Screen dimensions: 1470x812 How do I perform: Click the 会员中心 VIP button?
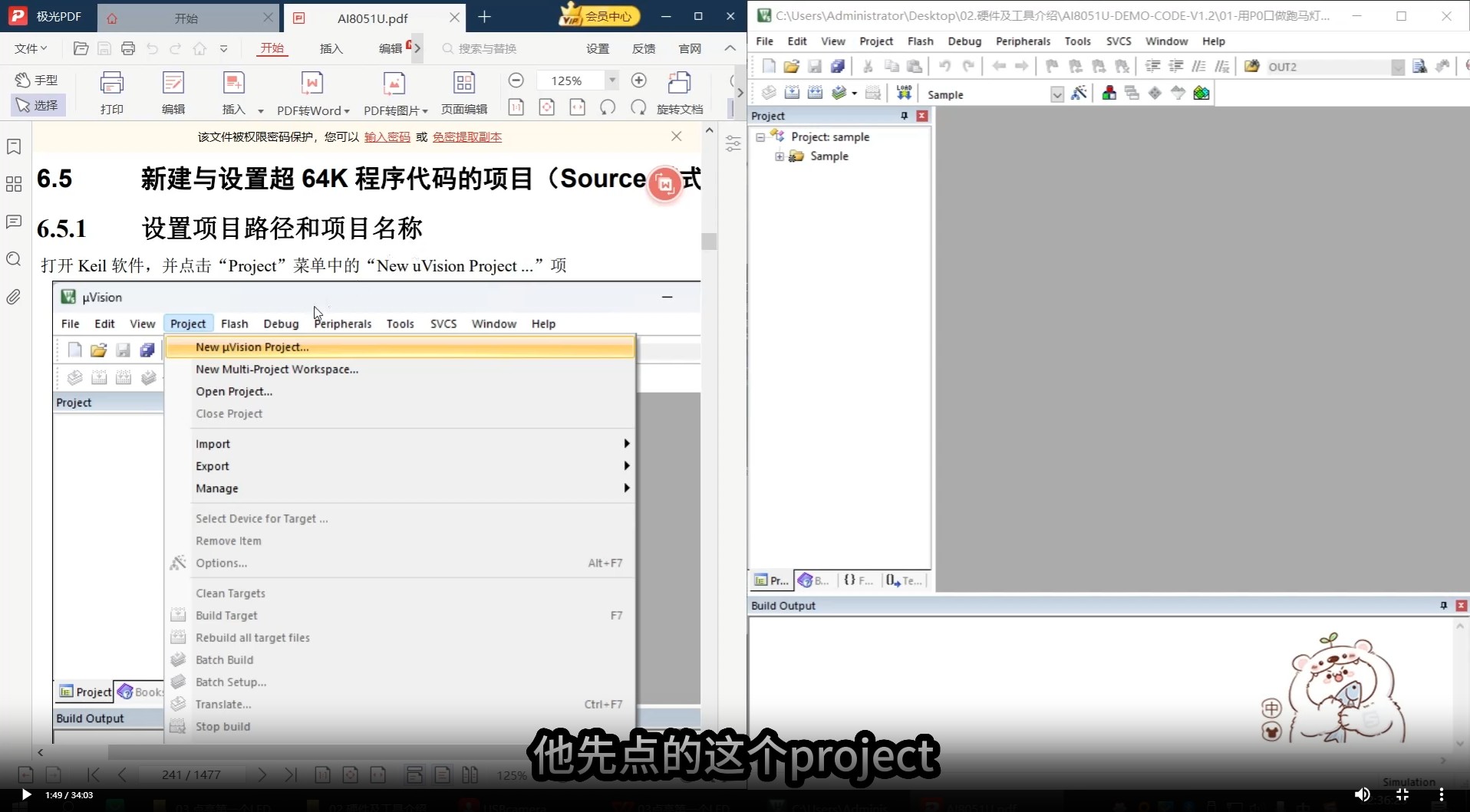pos(599,15)
